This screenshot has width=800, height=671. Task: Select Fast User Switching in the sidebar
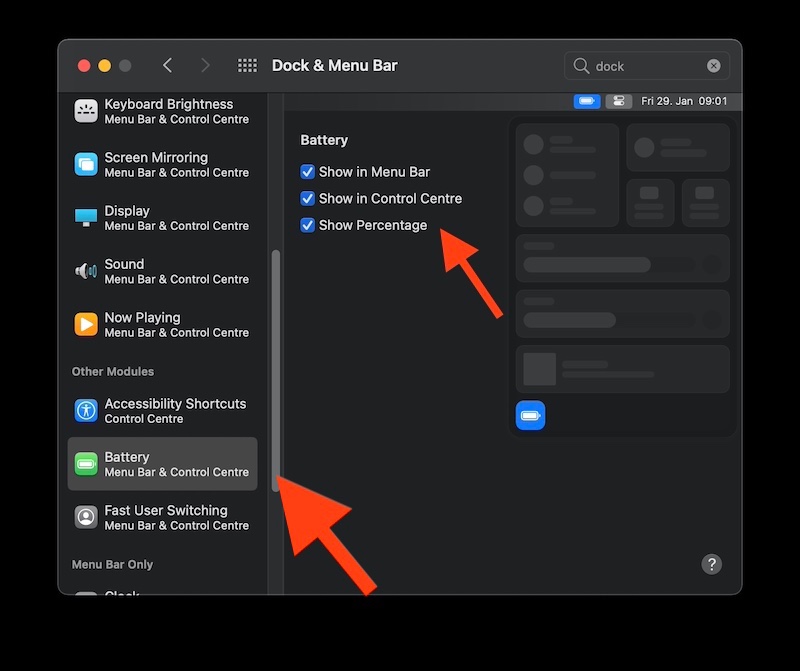click(162, 517)
